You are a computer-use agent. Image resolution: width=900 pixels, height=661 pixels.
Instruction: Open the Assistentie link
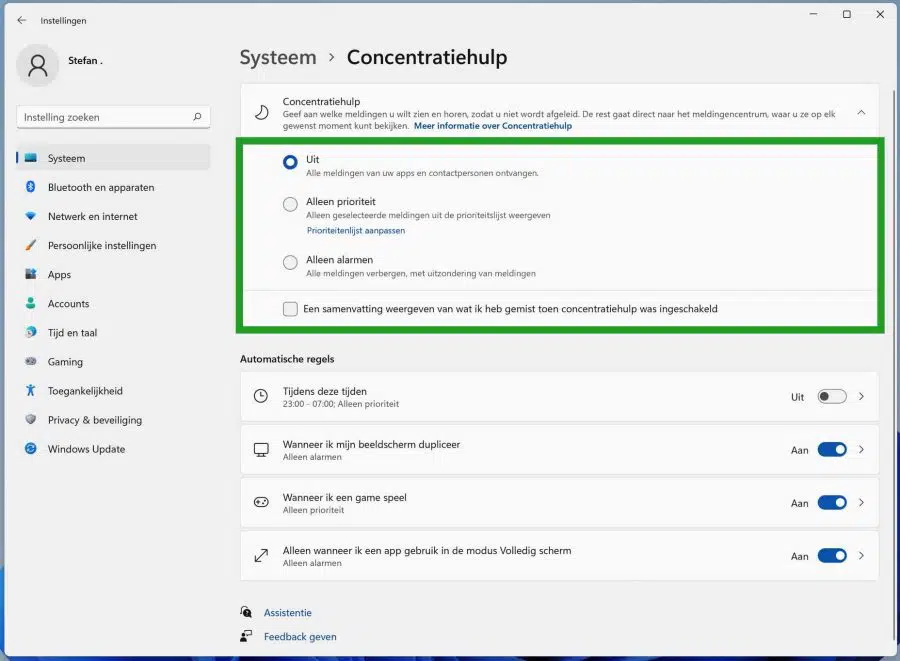click(x=288, y=613)
